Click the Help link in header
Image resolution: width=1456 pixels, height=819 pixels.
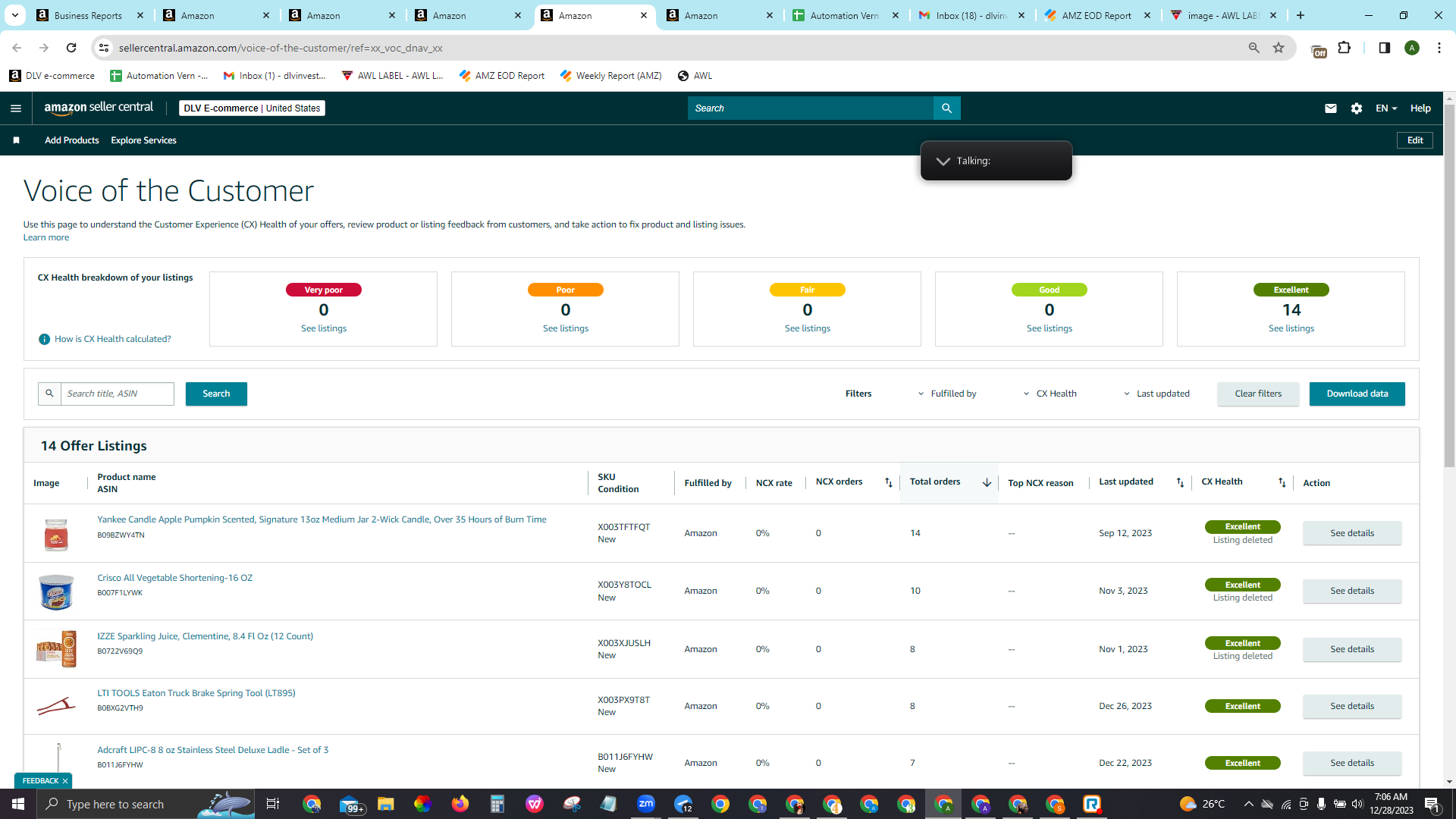1420,108
